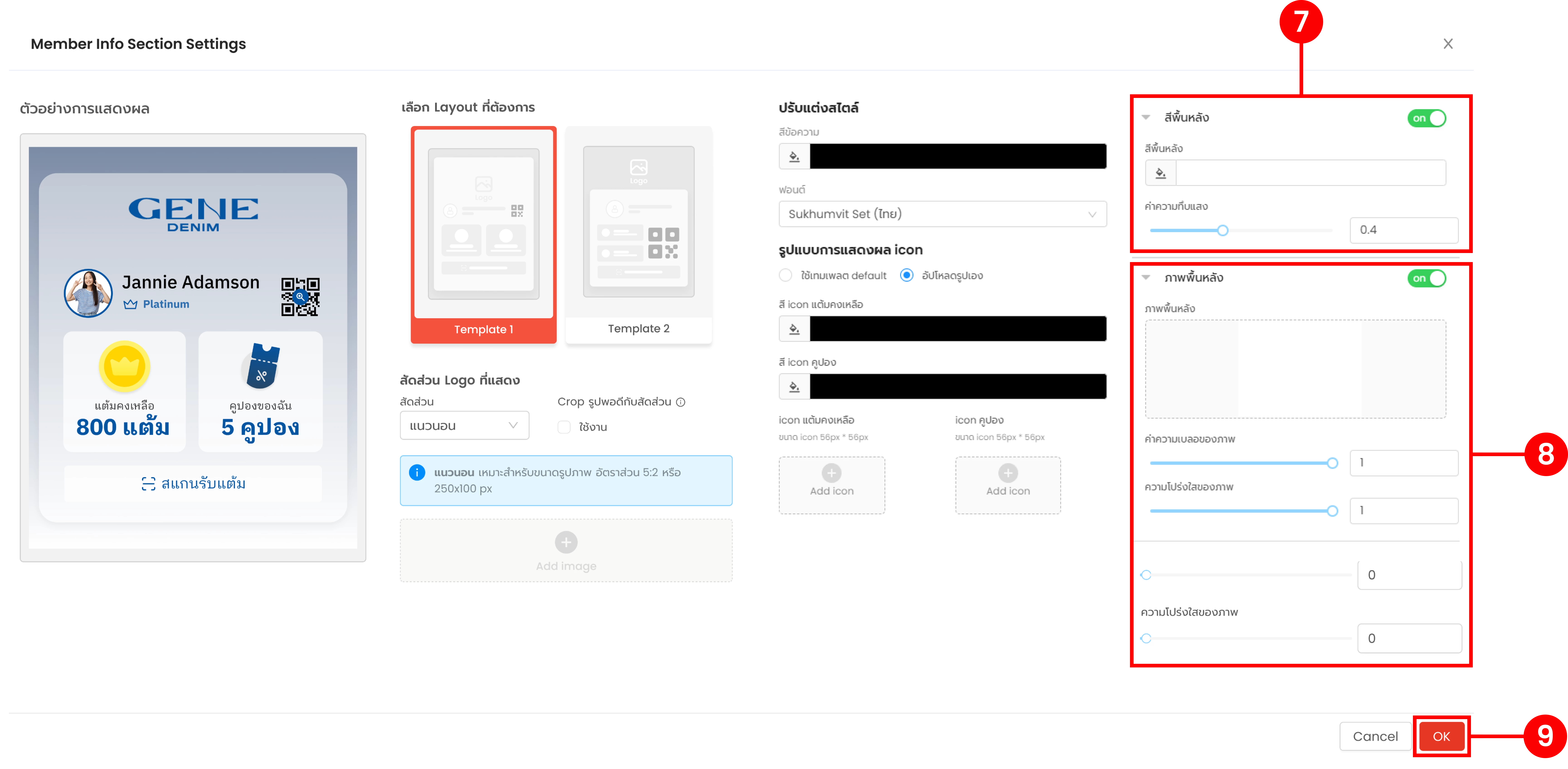Click the plus icon in Add image area
This screenshot has width=1568, height=769.
[x=566, y=542]
